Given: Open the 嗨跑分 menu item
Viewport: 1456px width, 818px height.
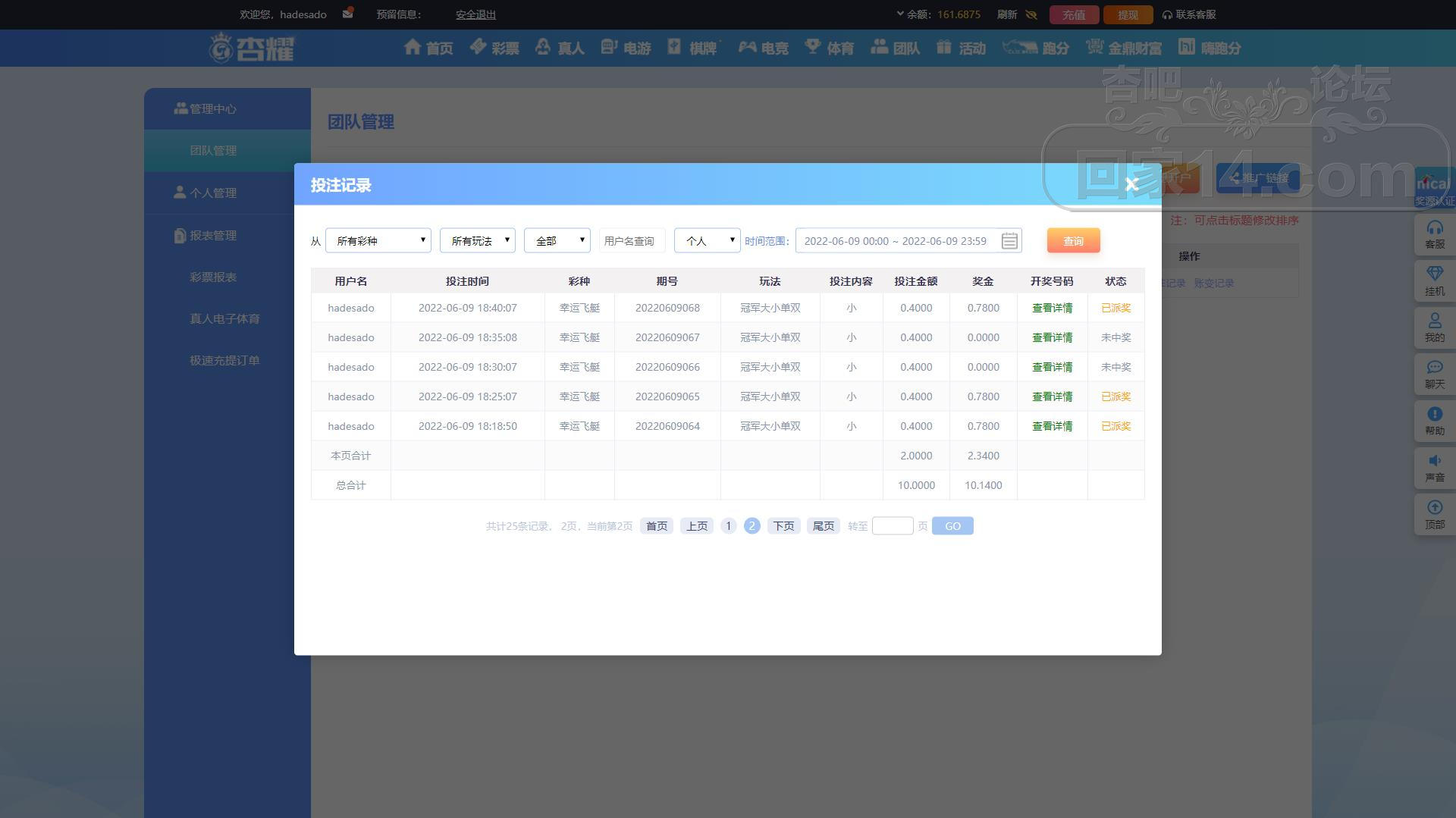Looking at the screenshot, I should point(1210,48).
